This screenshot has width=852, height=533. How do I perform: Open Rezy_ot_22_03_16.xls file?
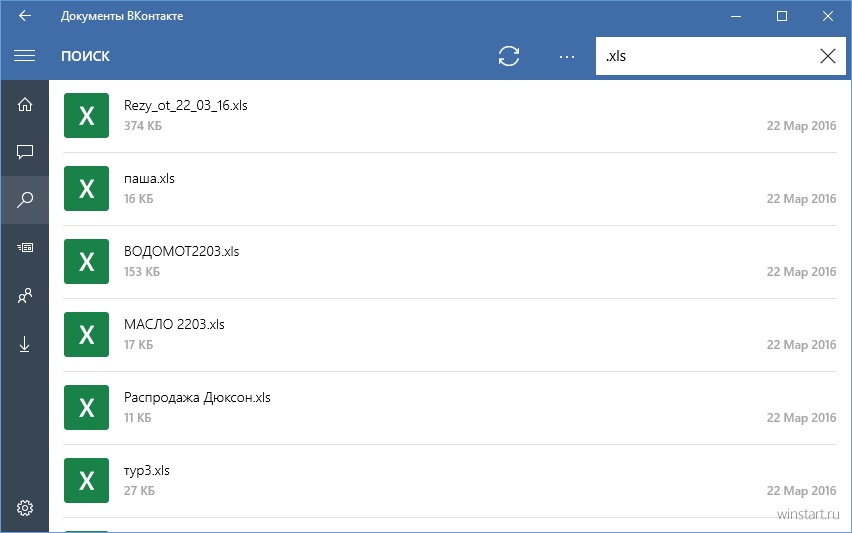coord(450,116)
